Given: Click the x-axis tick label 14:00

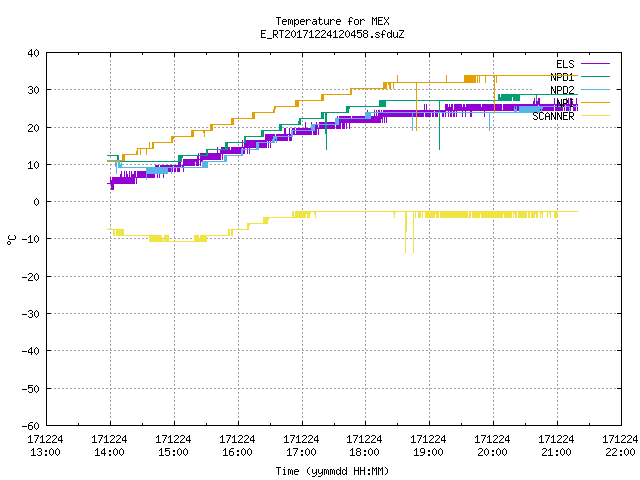Looking at the screenshot, I should pos(109,452).
